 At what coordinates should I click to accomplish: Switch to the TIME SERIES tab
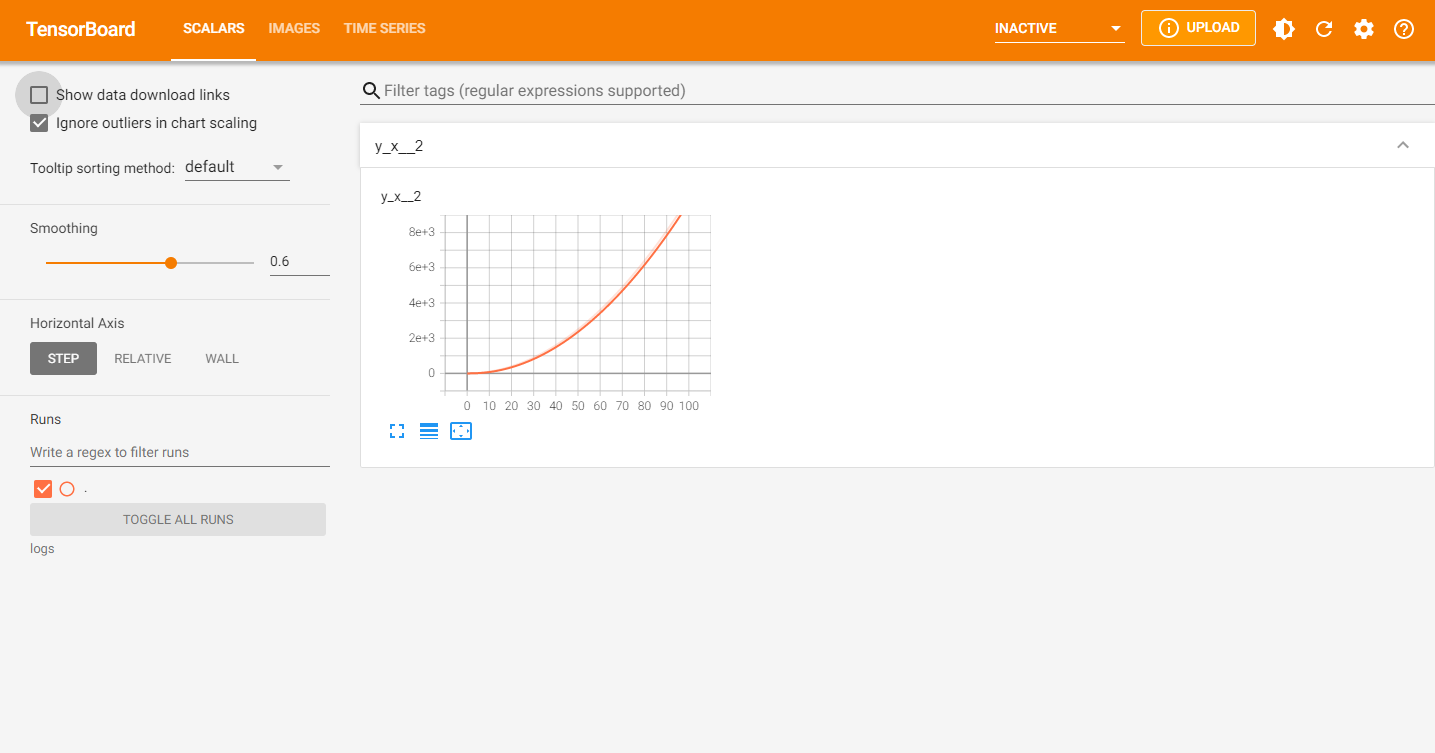click(384, 29)
